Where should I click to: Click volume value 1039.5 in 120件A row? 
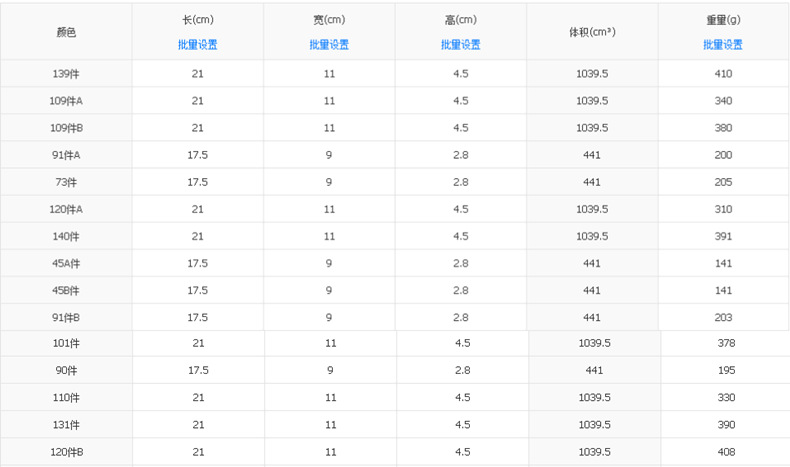tap(592, 210)
